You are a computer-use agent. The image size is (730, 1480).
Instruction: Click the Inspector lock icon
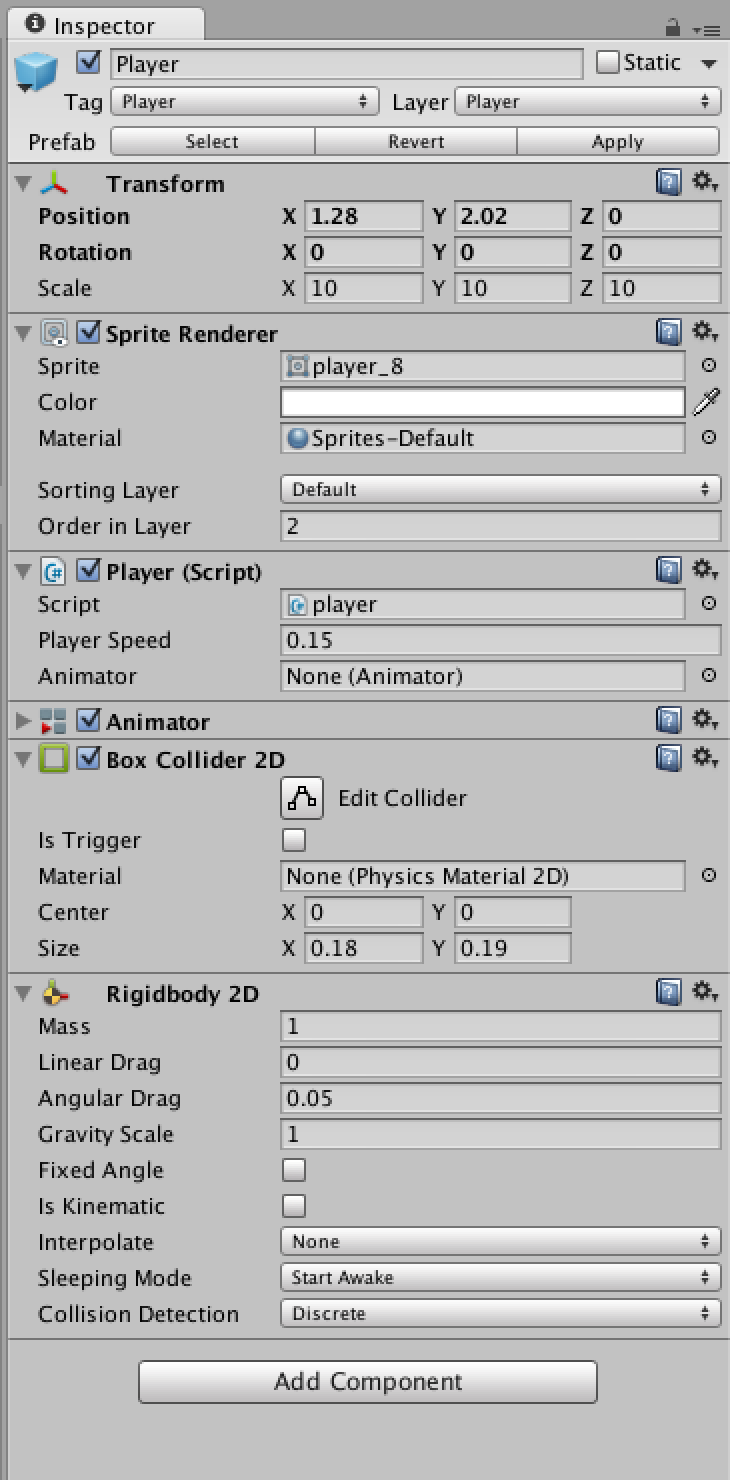[x=673, y=27]
